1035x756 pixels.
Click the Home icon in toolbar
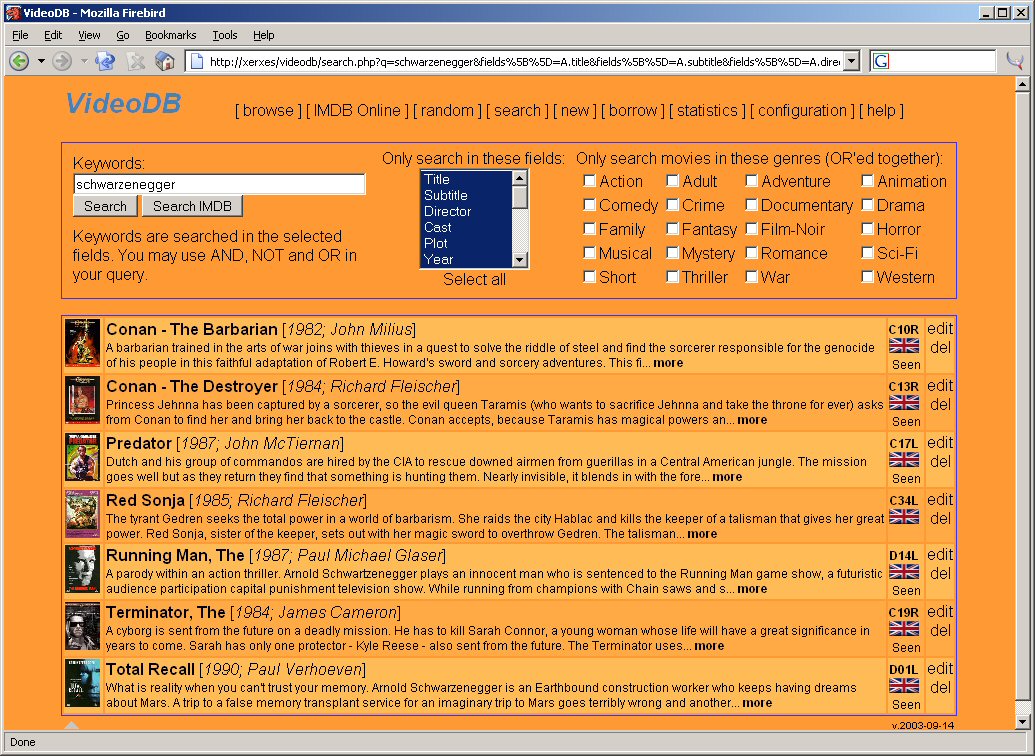tap(164, 61)
